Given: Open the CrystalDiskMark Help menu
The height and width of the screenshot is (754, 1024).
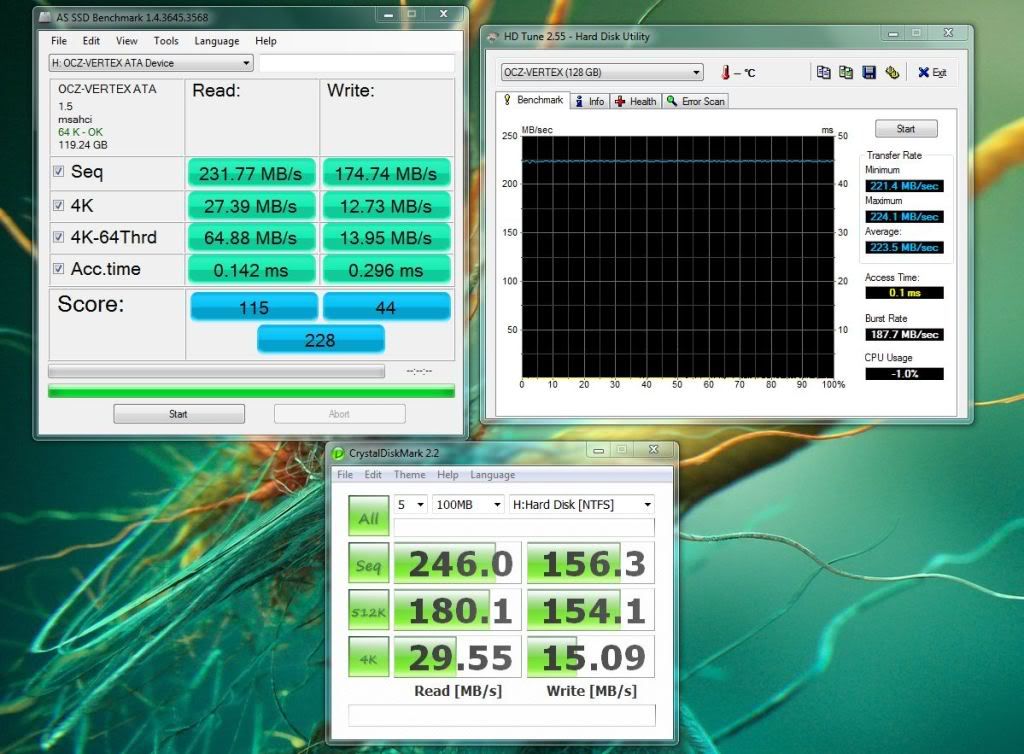Looking at the screenshot, I should [x=447, y=475].
